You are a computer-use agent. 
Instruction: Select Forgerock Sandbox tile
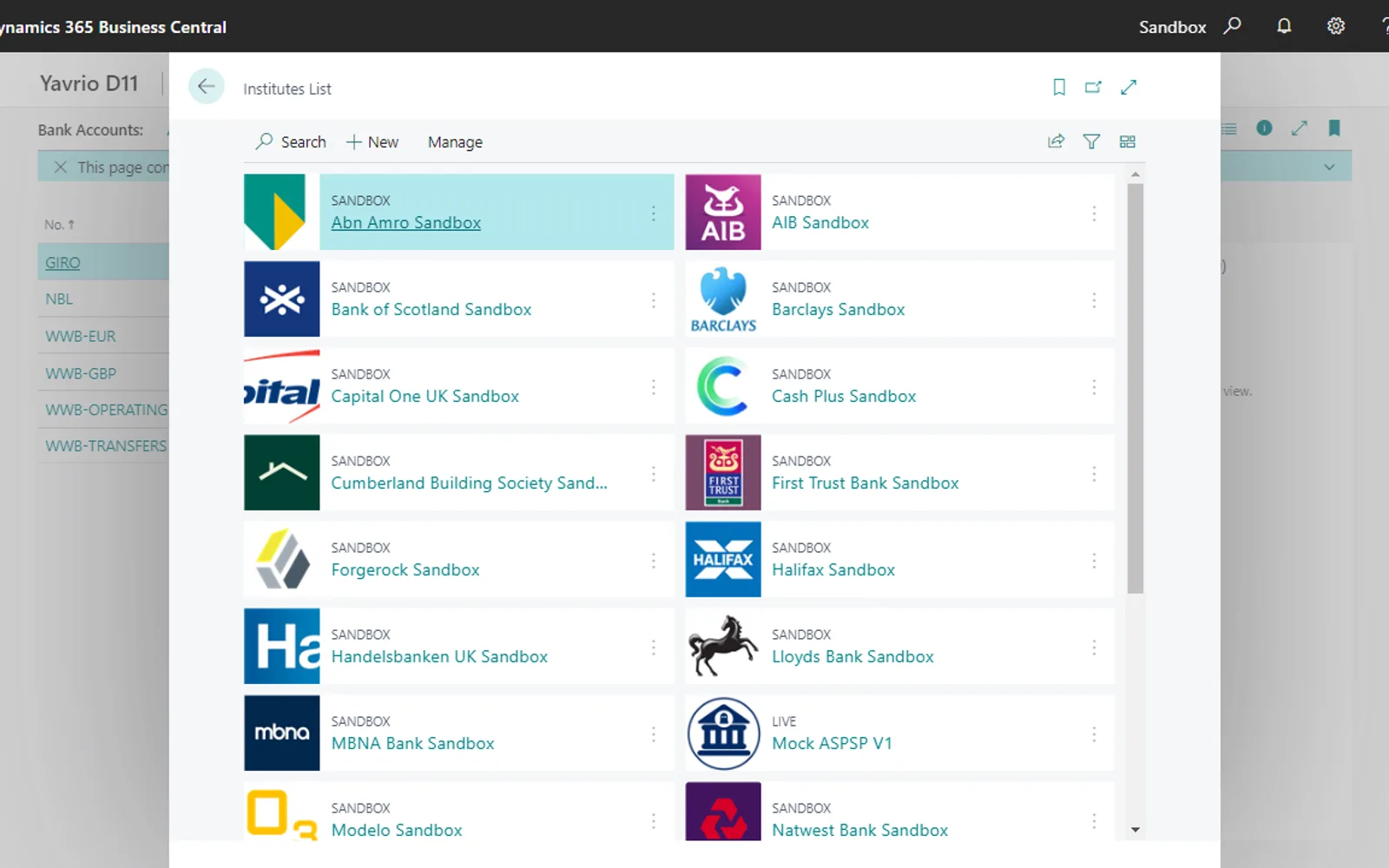tap(458, 559)
